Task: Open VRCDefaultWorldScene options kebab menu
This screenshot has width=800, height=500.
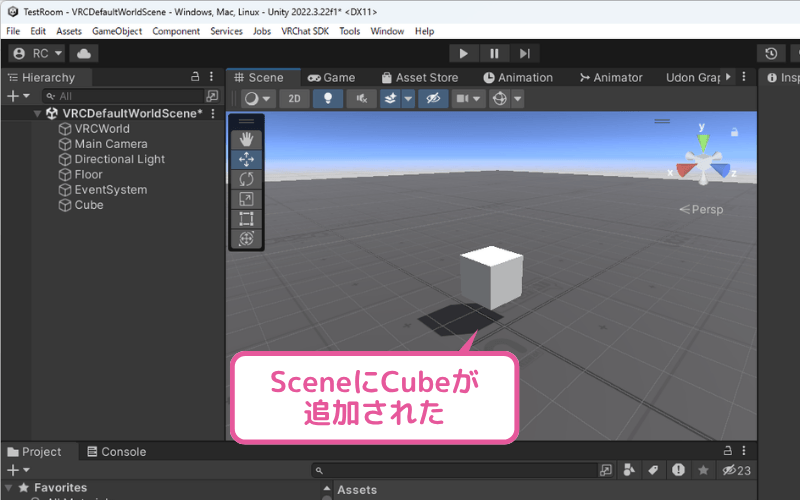Action: pos(213,113)
